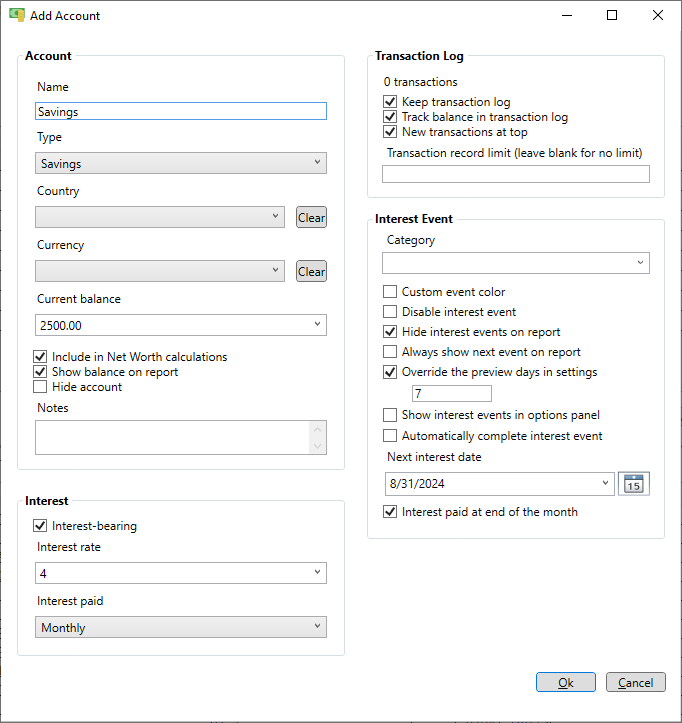Toggle the Hide account checkbox

40,387
